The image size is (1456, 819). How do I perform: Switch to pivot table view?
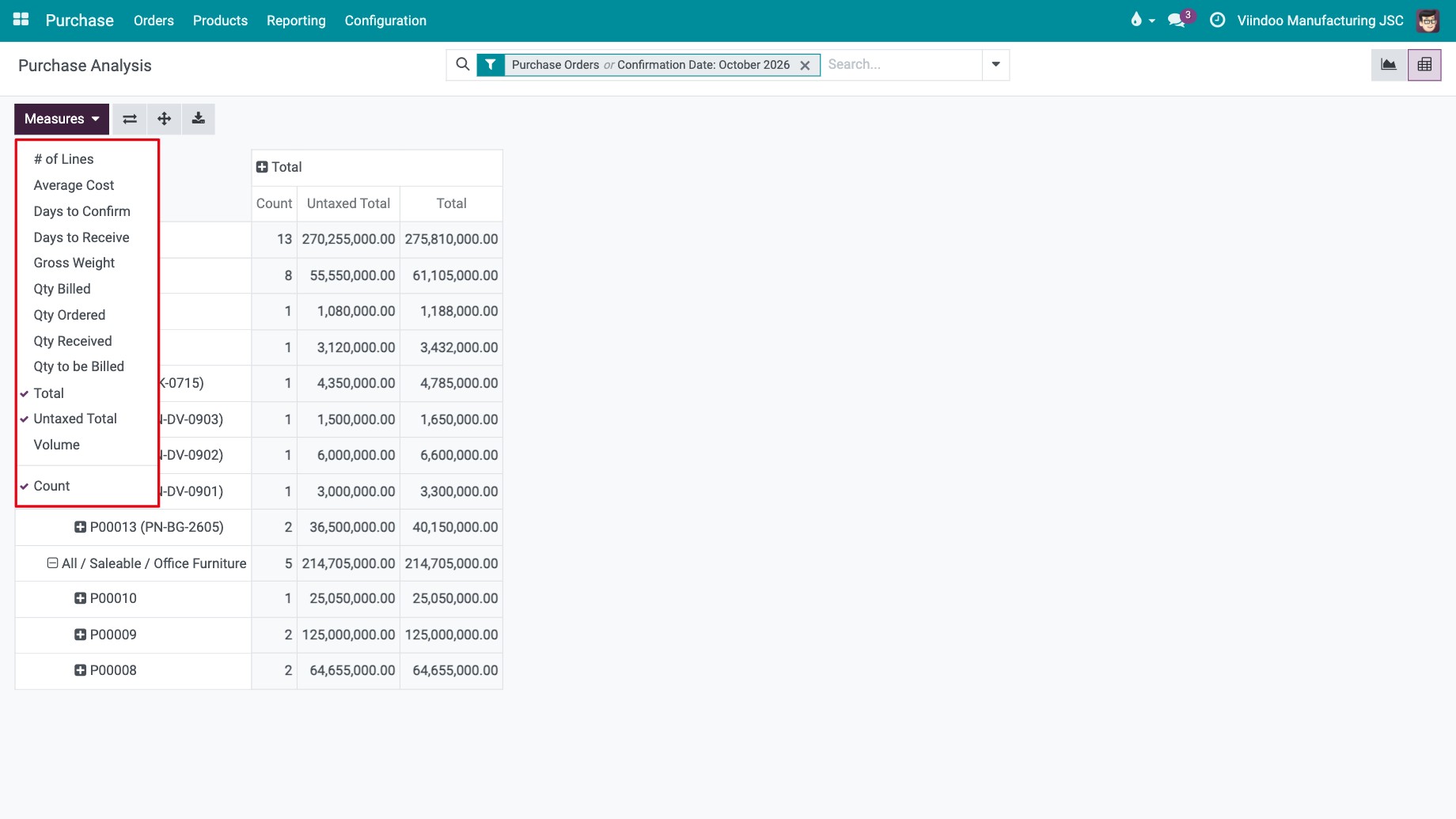pyautogui.click(x=1424, y=65)
